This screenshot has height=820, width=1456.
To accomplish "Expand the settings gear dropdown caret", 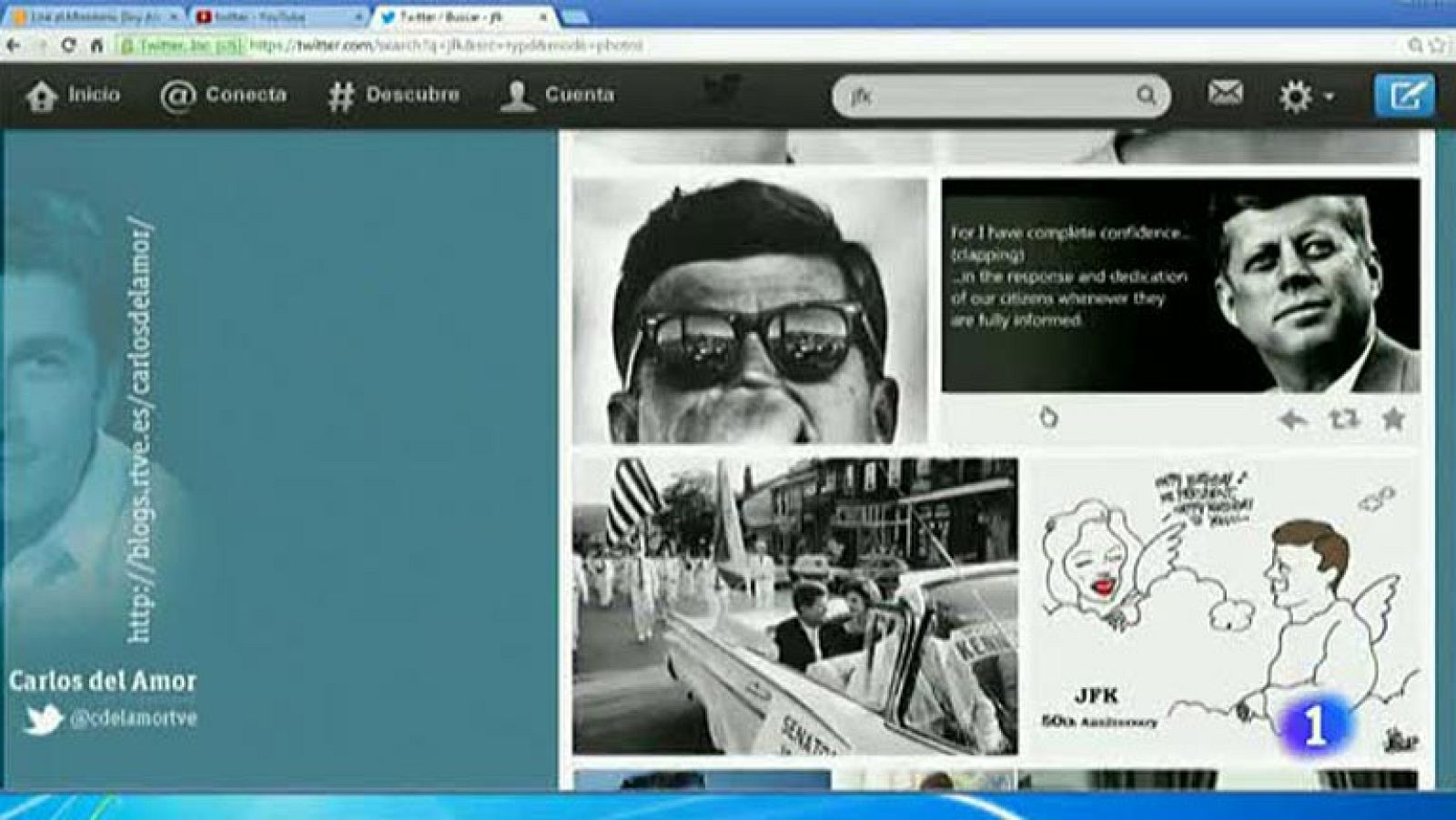I will (x=1329, y=97).
